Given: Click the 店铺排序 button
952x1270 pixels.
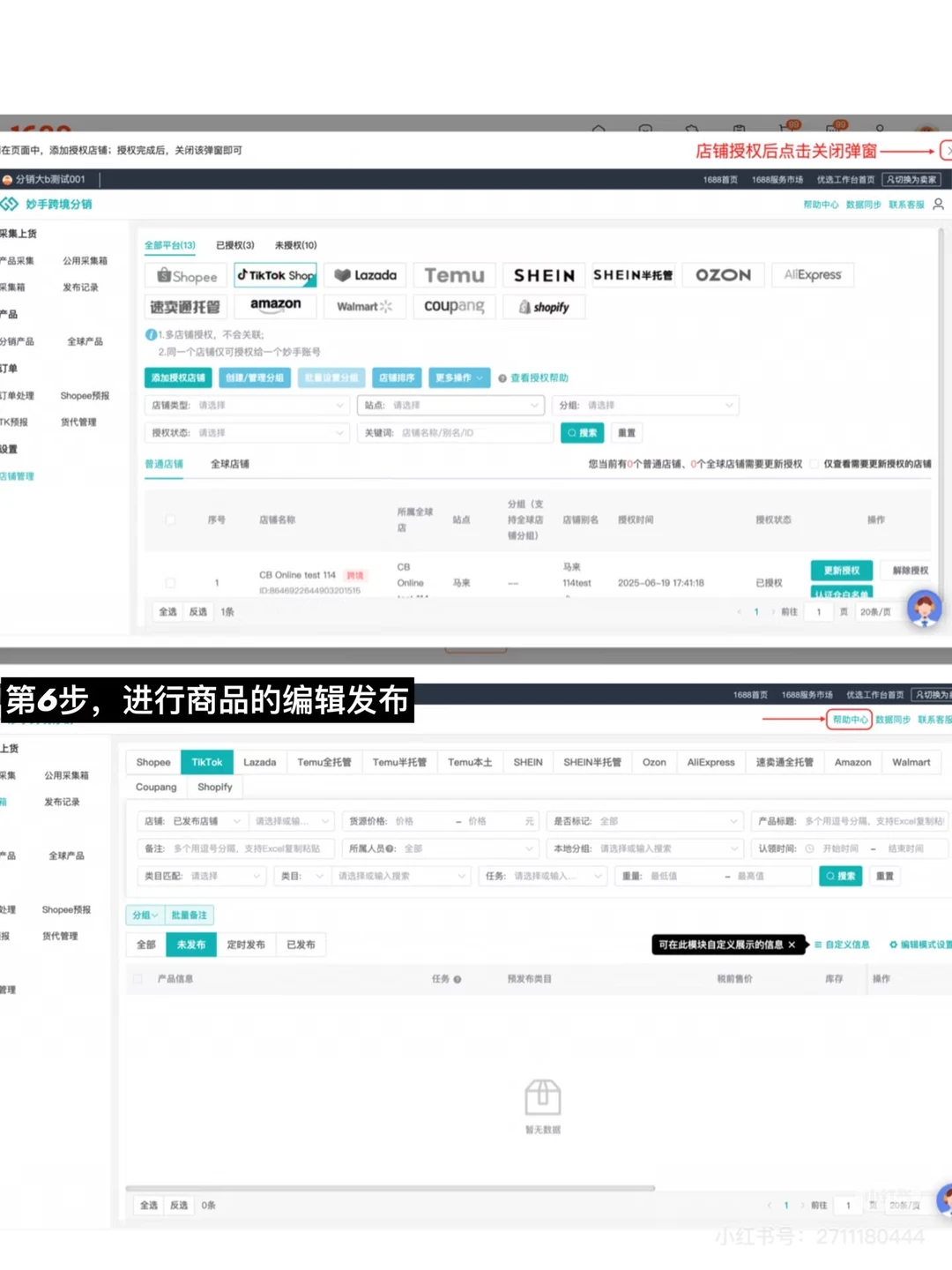Looking at the screenshot, I should click(397, 377).
